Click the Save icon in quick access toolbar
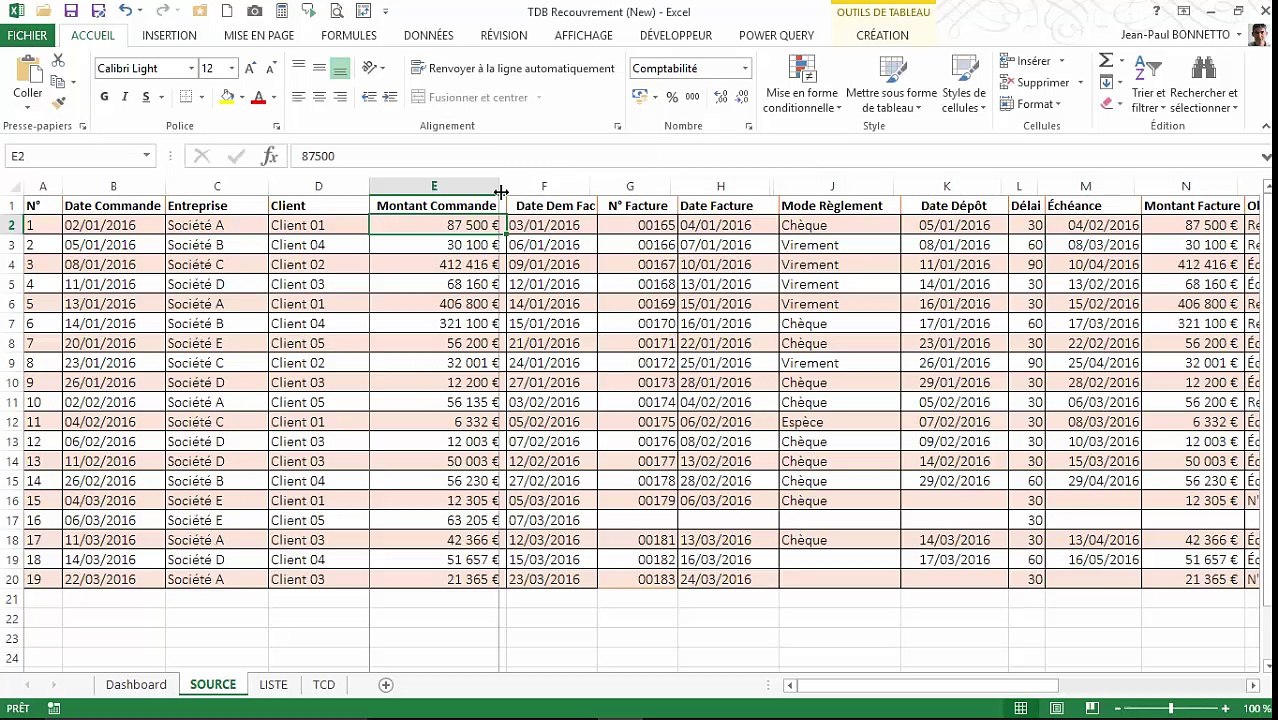 point(71,11)
